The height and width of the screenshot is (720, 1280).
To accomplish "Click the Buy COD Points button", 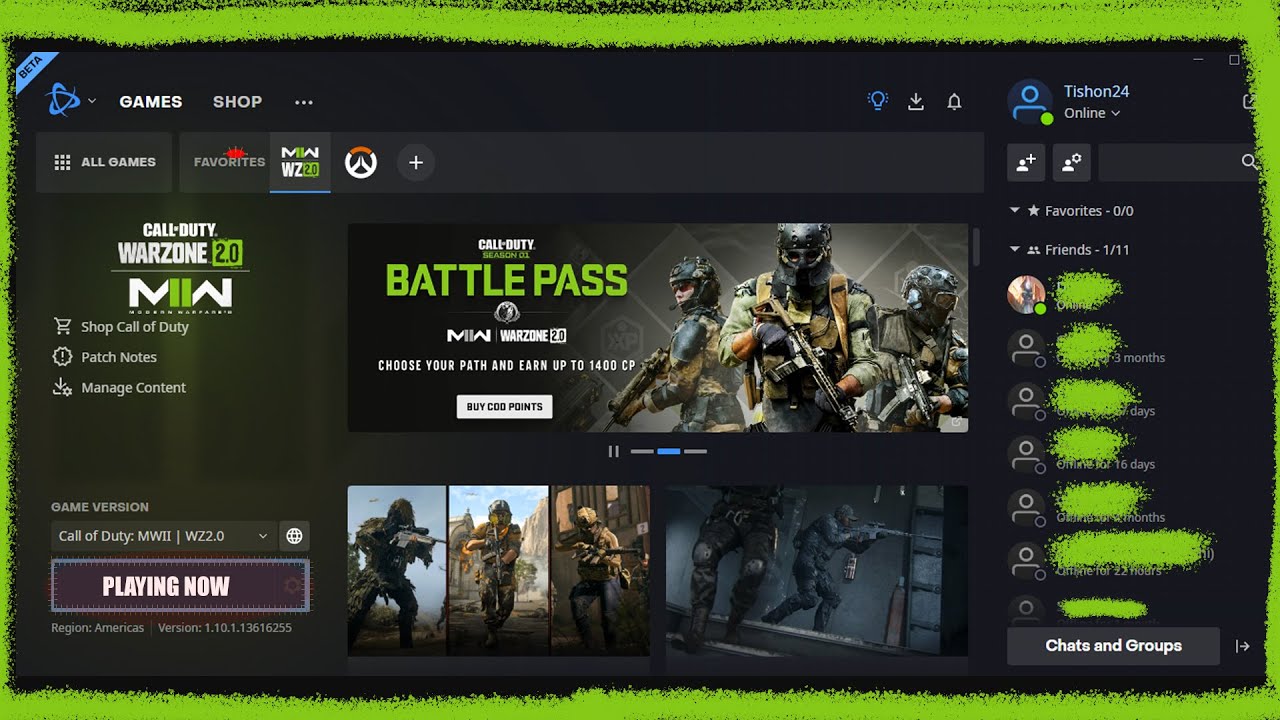I will tap(504, 407).
